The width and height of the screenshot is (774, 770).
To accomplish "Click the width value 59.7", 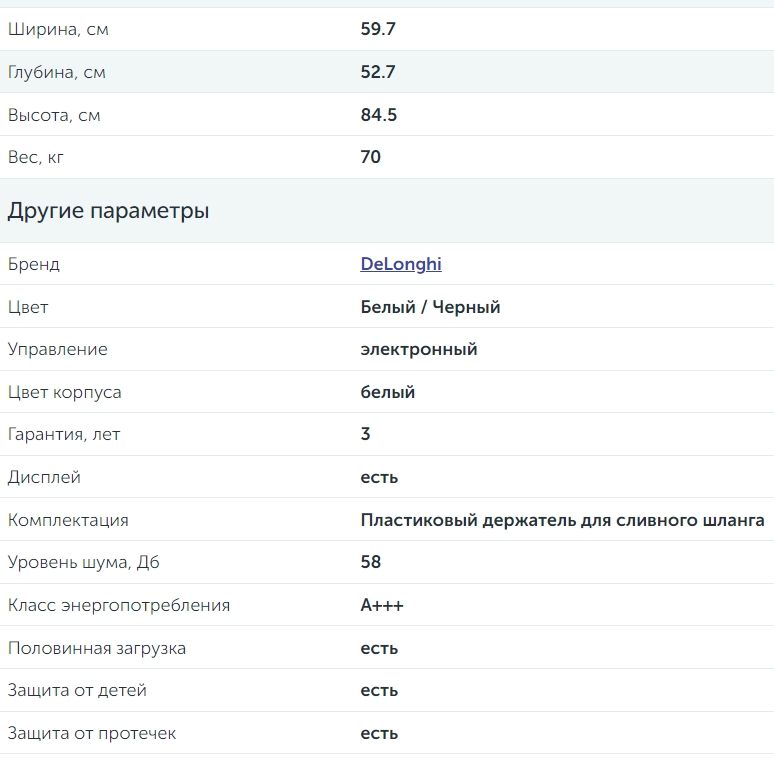I will (378, 29).
